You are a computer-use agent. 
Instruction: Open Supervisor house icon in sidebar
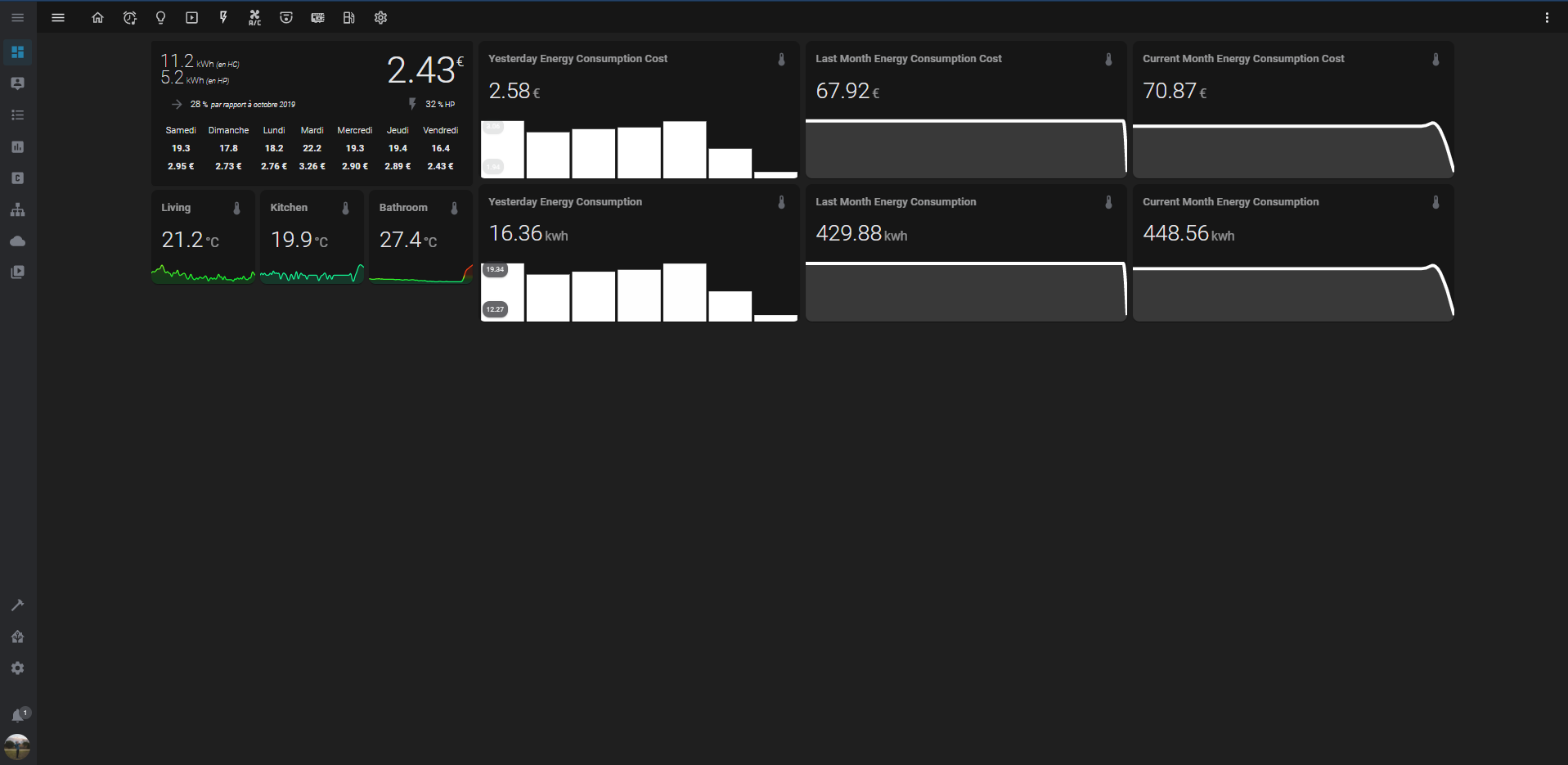[17, 637]
